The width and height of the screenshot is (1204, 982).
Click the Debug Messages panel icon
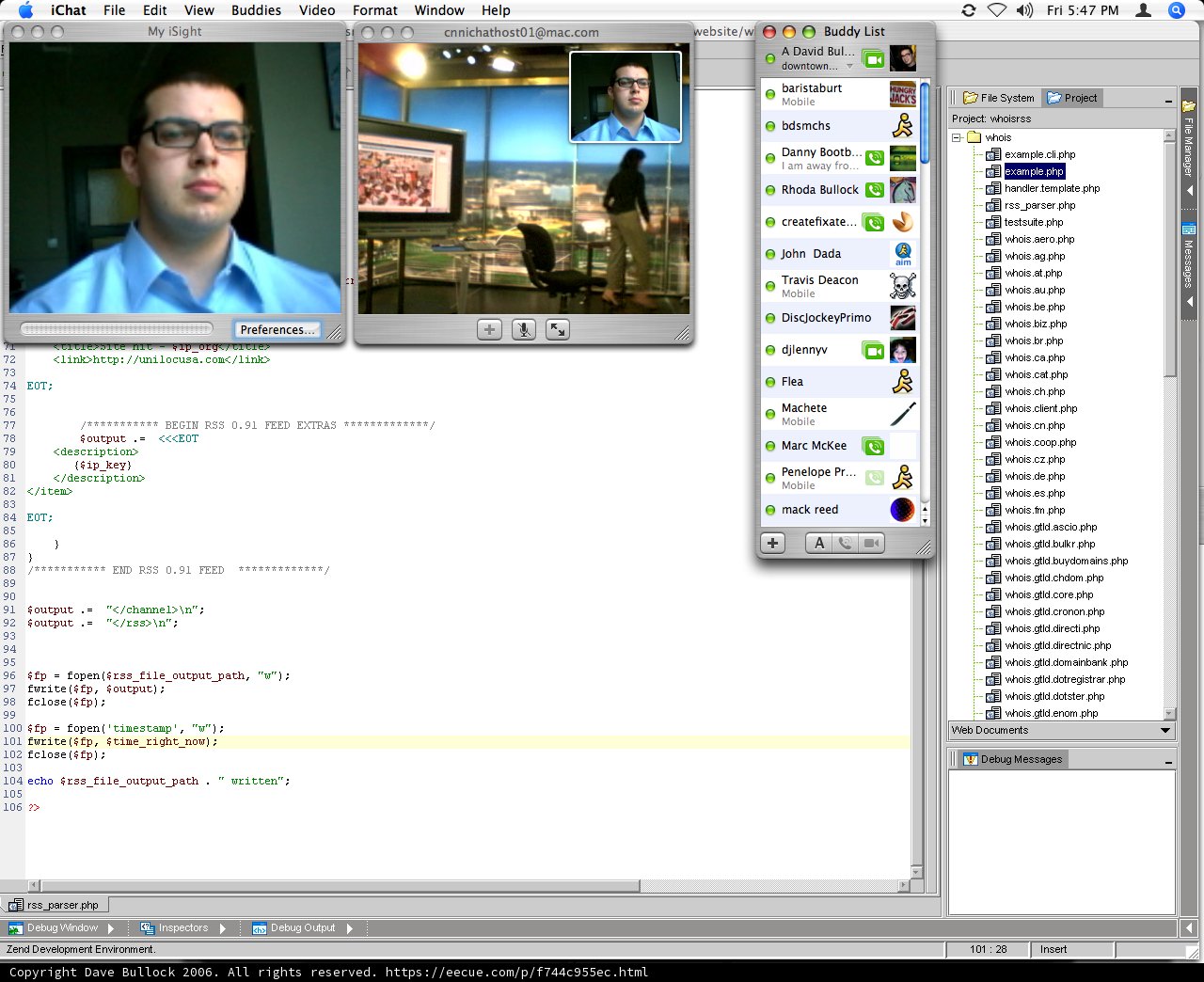(x=970, y=759)
